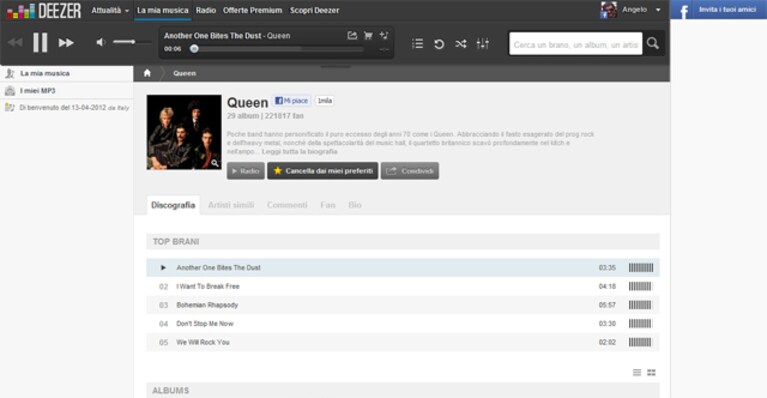Click Queen breadcrumb
Image resolution: width=767 pixels, height=398 pixels.
point(184,73)
